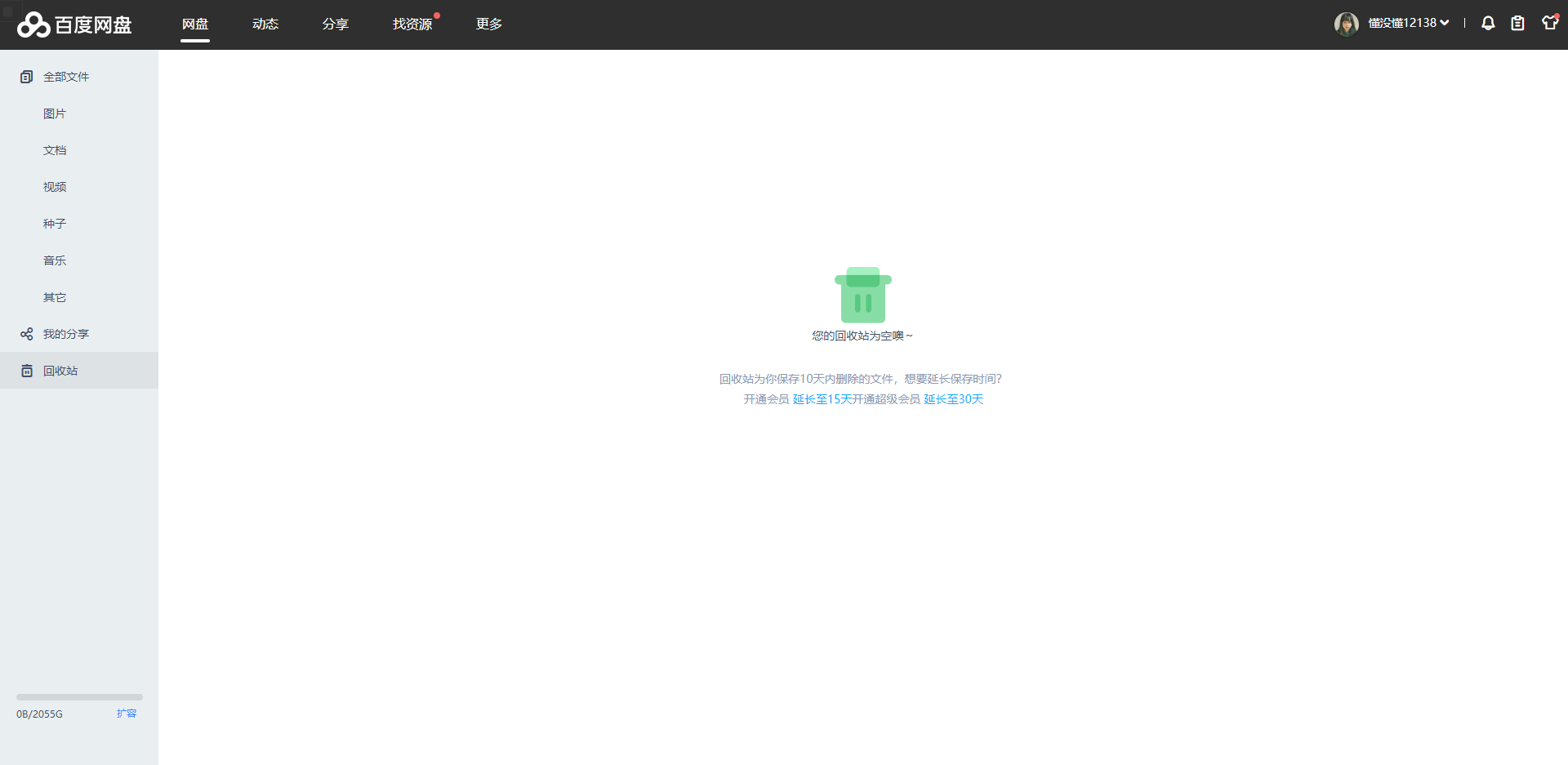Click the 回收站 trash icon in sidebar
The width and height of the screenshot is (1568, 765).
(26, 371)
